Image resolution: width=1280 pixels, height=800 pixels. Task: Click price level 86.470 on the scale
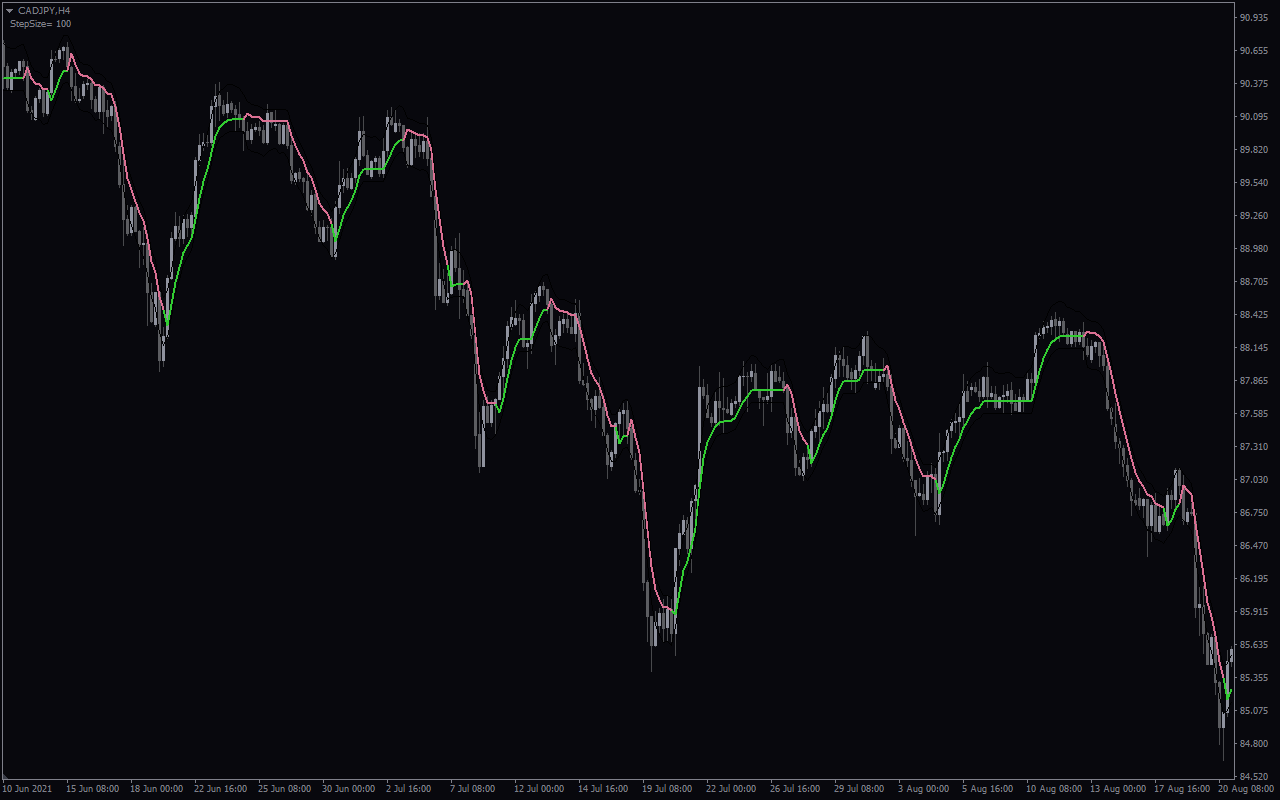pos(1254,546)
